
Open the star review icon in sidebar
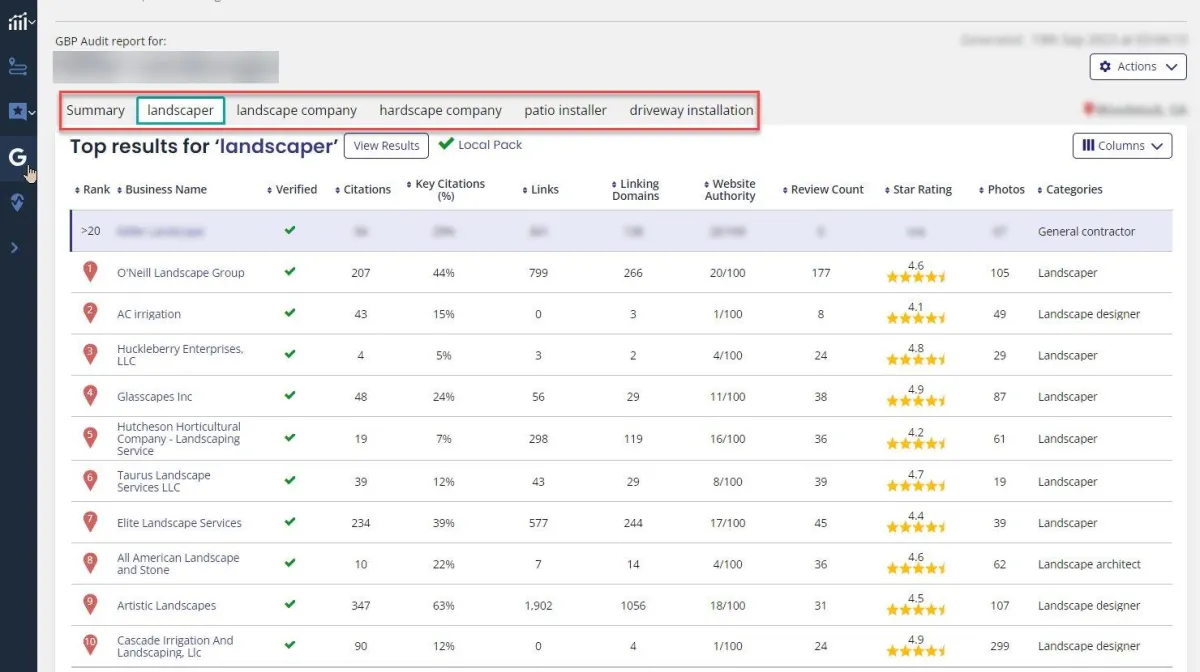pos(18,111)
